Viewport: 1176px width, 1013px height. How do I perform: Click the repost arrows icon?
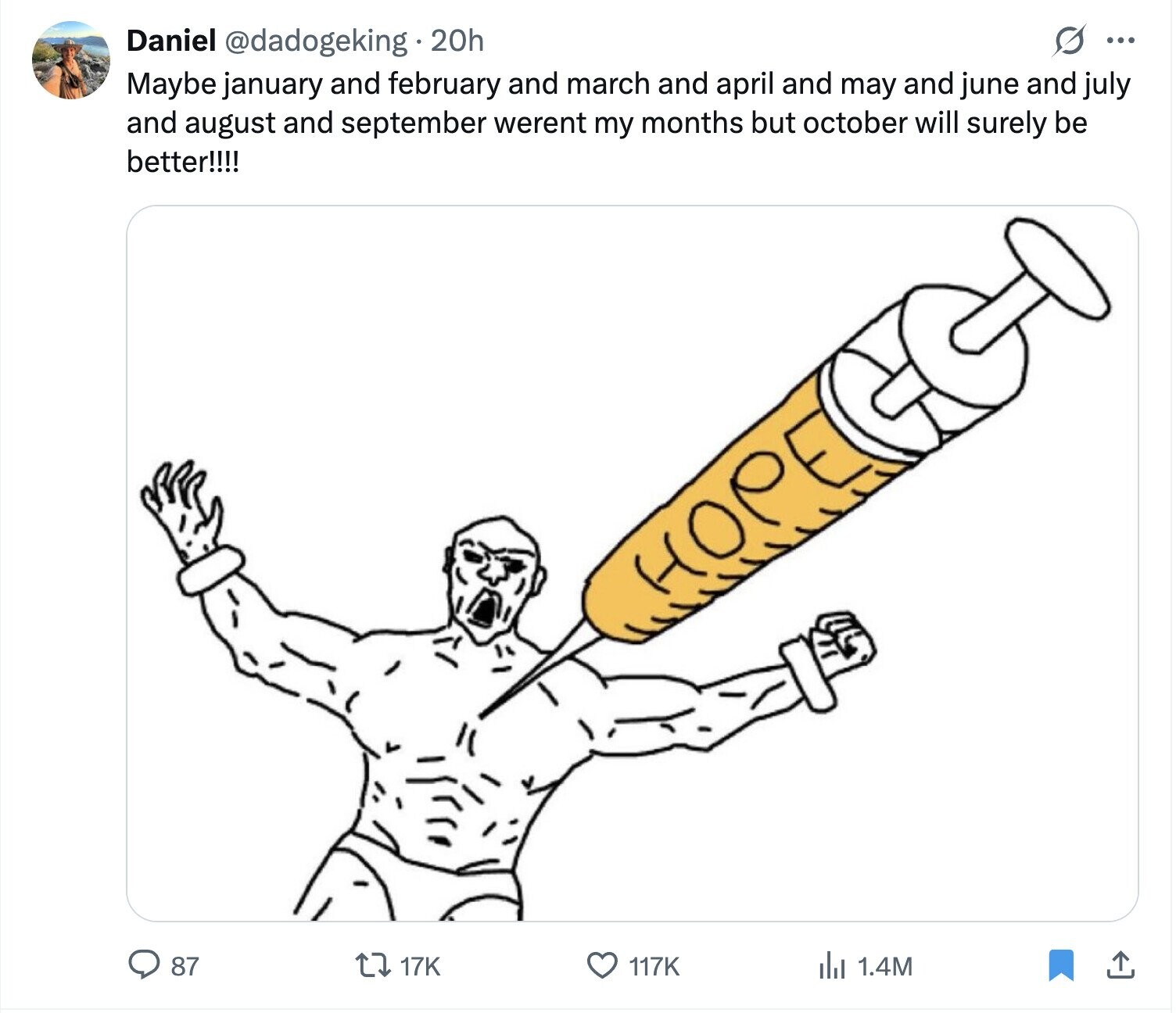point(381,966)
